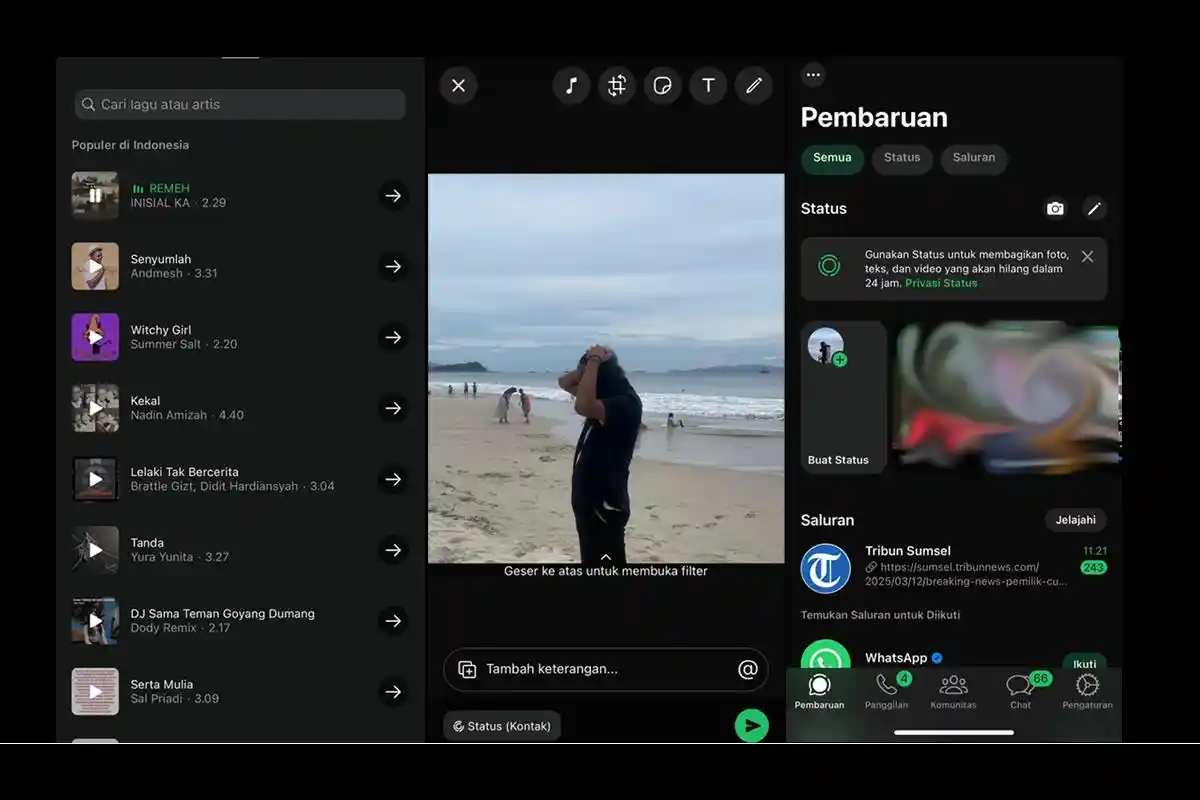Expand filters via the upward chevron

[605, 557]
